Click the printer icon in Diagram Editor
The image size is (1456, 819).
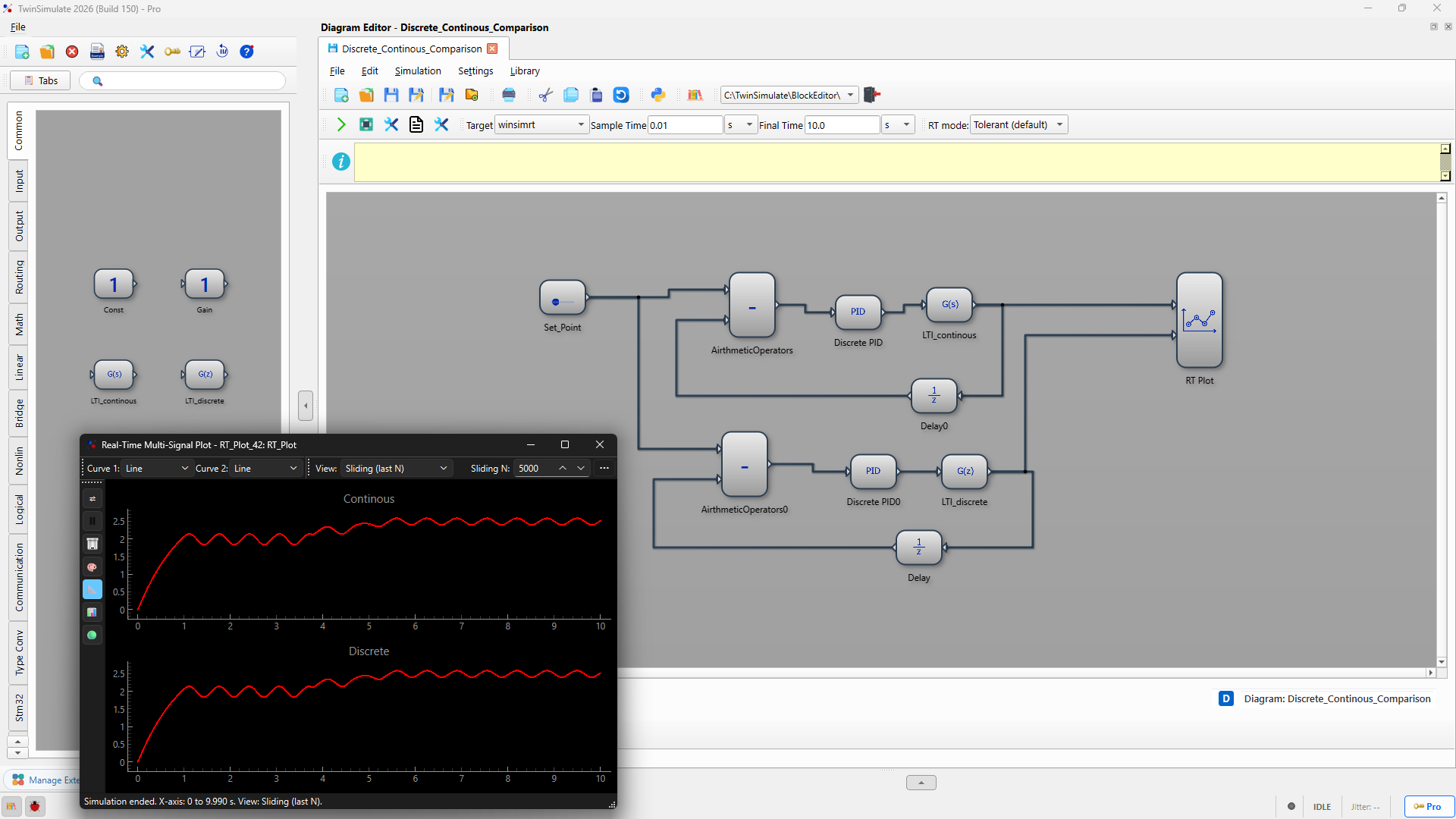(509, 95)
